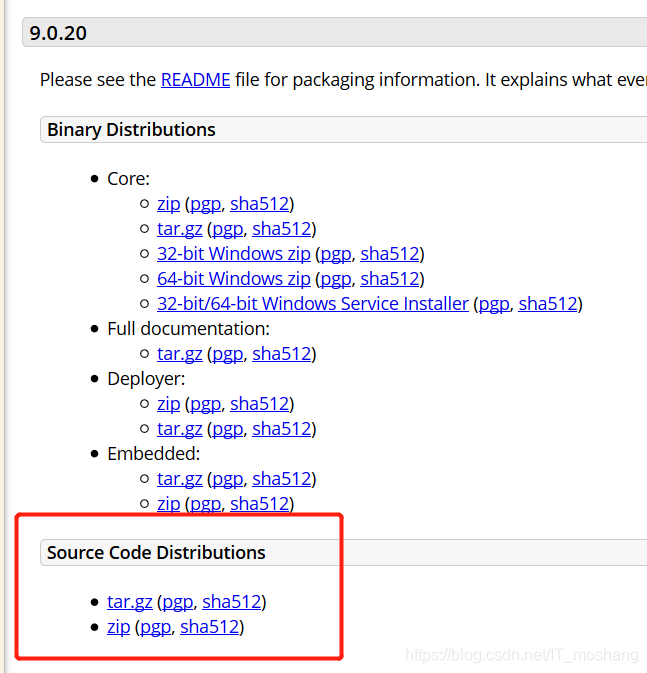Download Deployer tar.gz file
Viewport: 647px width, 673px height.
coord(179,429)
